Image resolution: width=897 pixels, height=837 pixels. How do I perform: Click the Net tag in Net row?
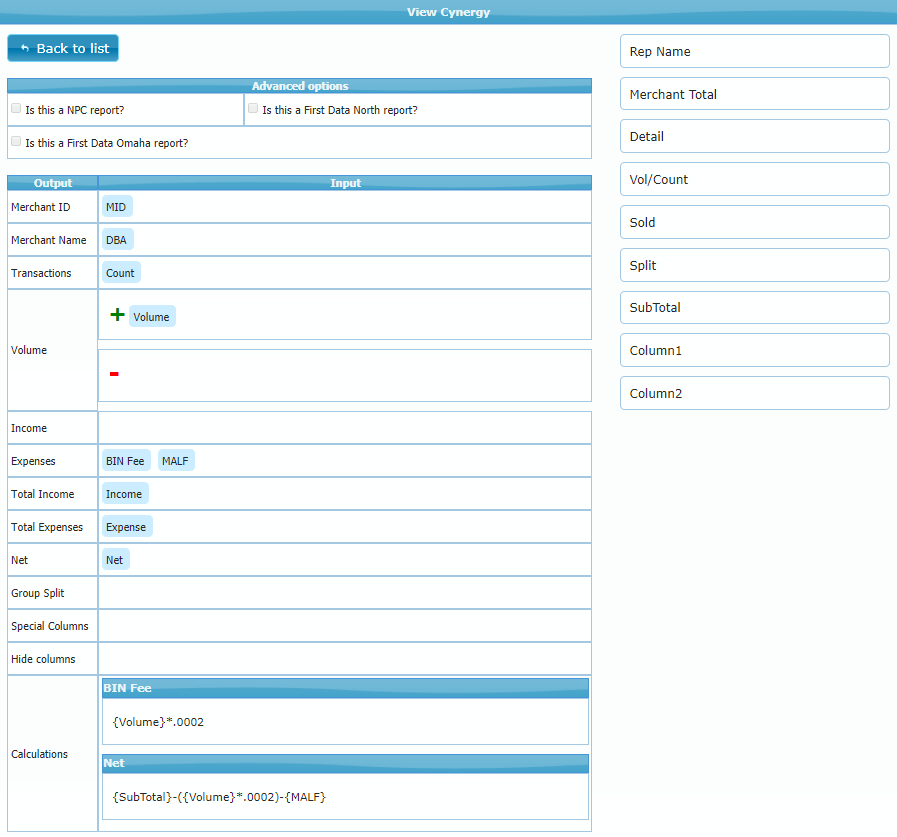(x=115, y=560)
